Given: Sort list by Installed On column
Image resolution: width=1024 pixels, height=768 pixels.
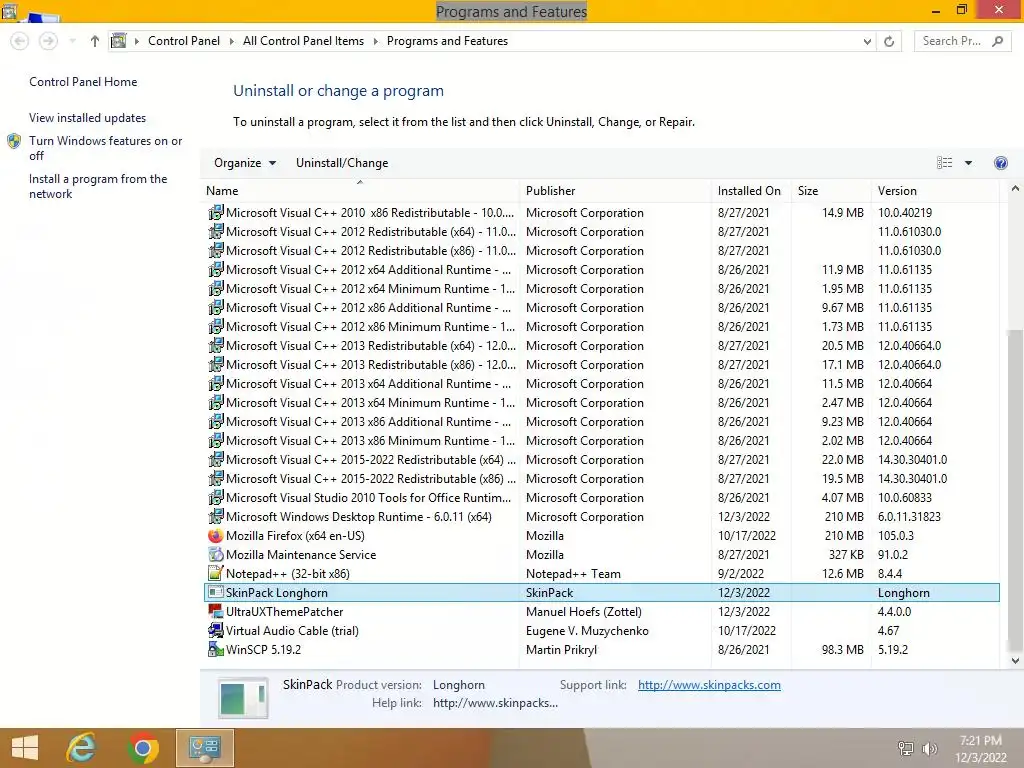Looking at the screenshot, I should click(751, 191).
